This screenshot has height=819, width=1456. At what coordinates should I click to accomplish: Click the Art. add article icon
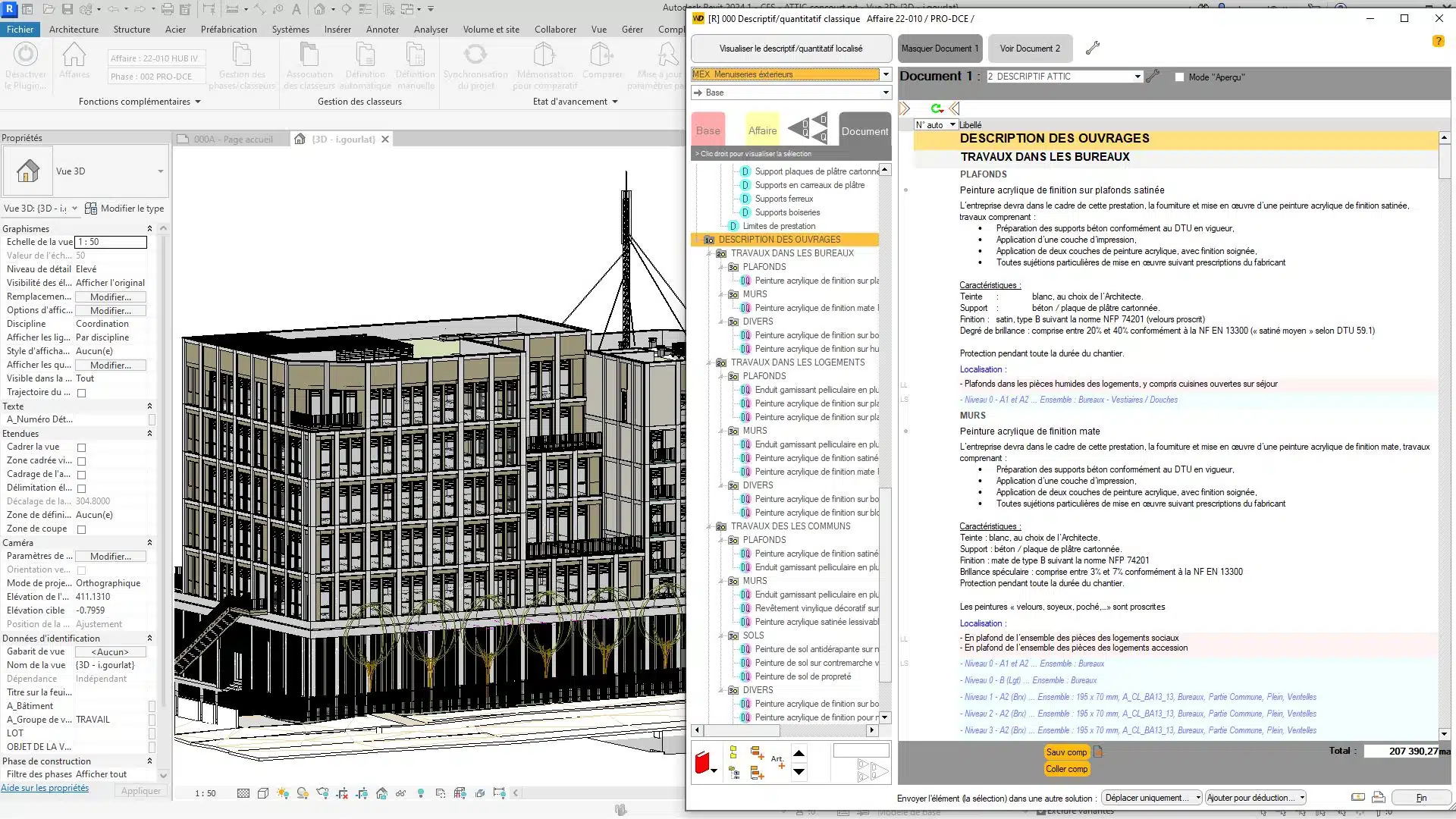click(x=777, y=761)
